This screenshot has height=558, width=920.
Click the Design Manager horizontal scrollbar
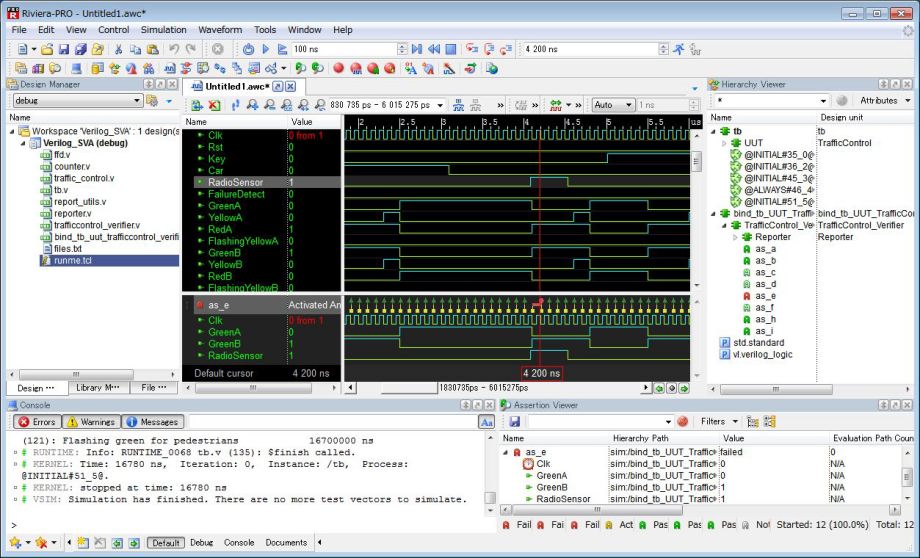(76, 374)
